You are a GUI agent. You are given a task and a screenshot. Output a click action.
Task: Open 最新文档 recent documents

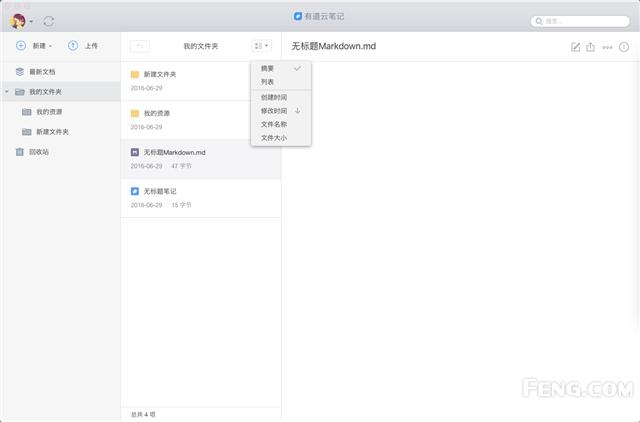click(42, 72)
